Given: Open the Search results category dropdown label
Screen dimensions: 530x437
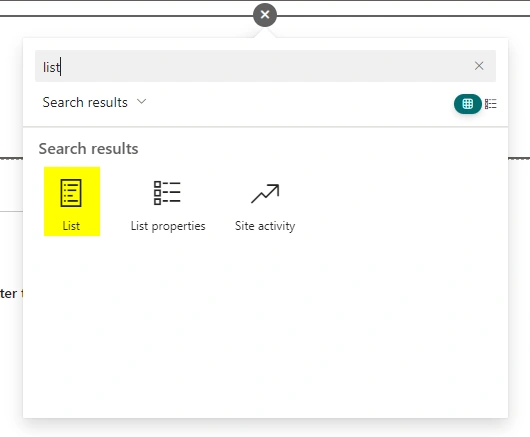Looking at the screenshot, I should point(85,102).
